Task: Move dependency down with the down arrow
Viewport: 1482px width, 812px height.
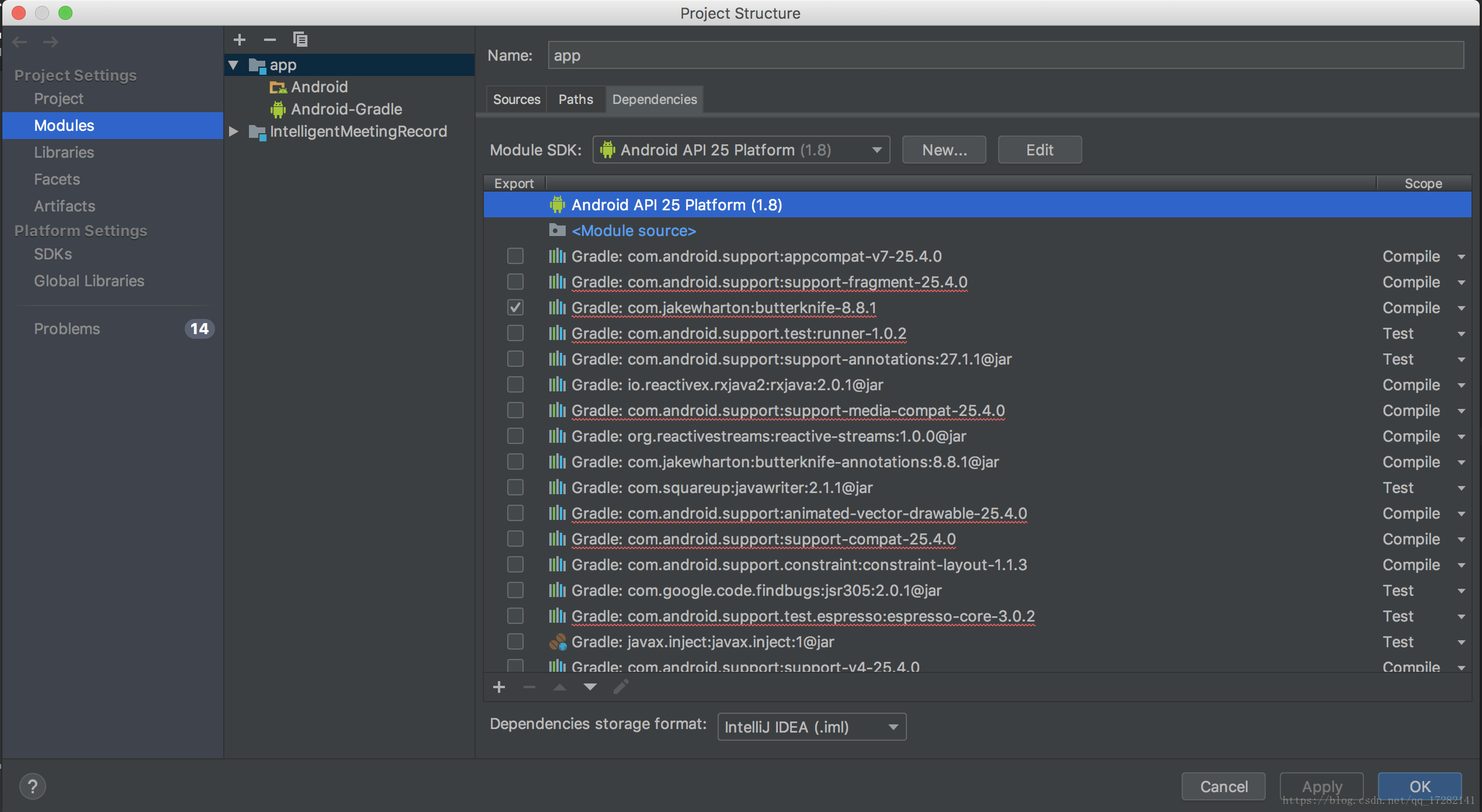Action: pos(590,687)
